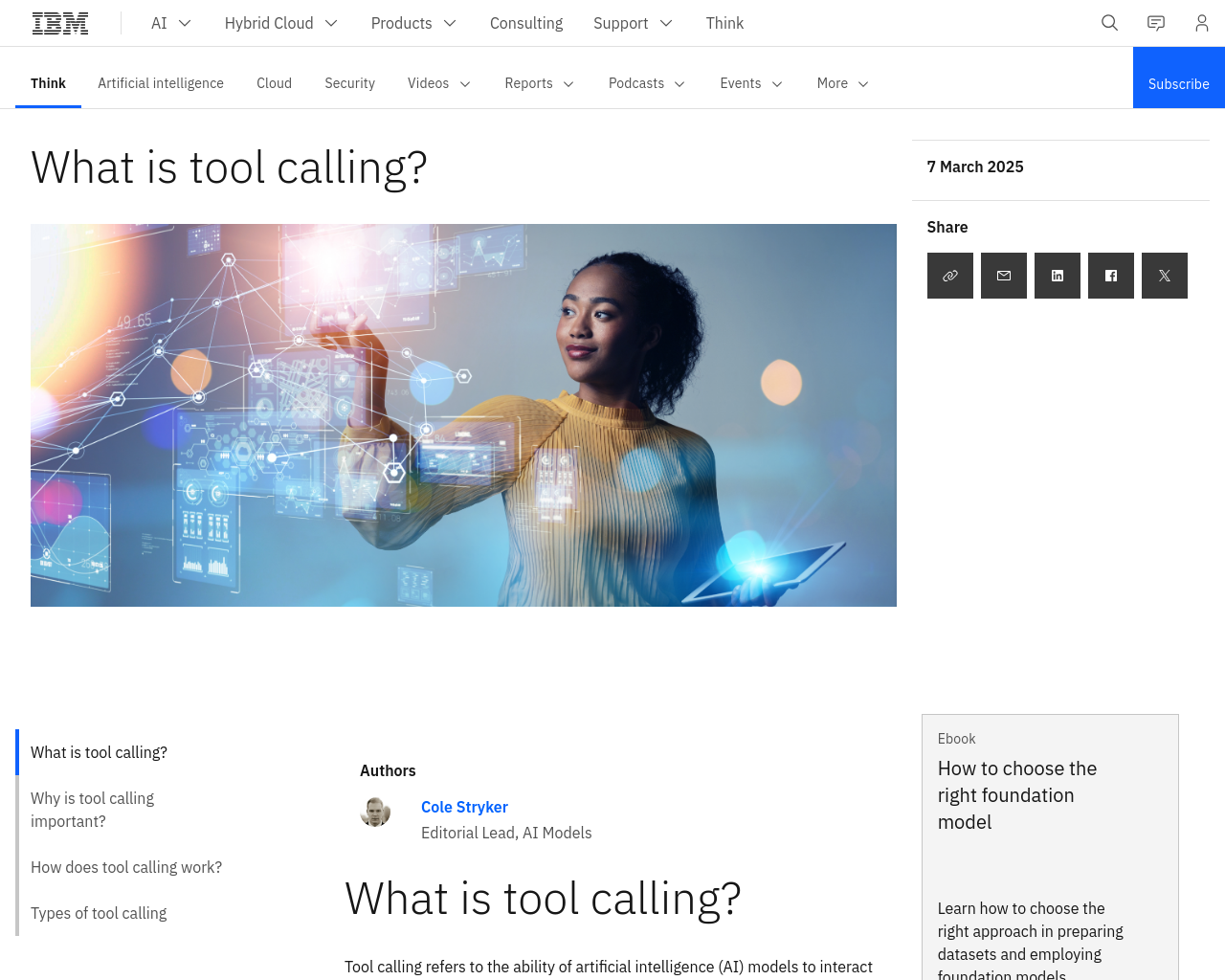Select the Security tab
Viewport: 1225px width, 980px height.
click(349, 83)
